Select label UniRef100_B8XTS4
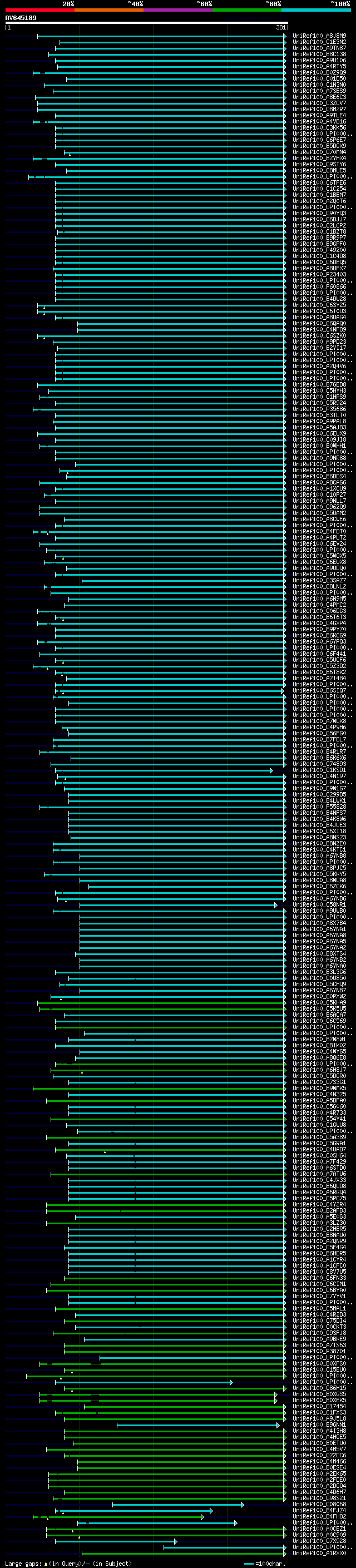Screen dimensions: 356x1568 pyautogui.click(x=319, y=953)
